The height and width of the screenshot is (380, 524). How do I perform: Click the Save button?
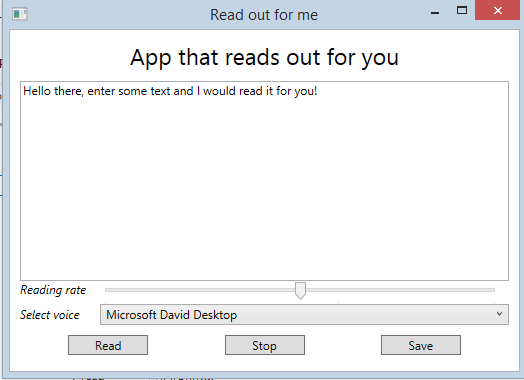pyautogui.click(x=421, y=345)
